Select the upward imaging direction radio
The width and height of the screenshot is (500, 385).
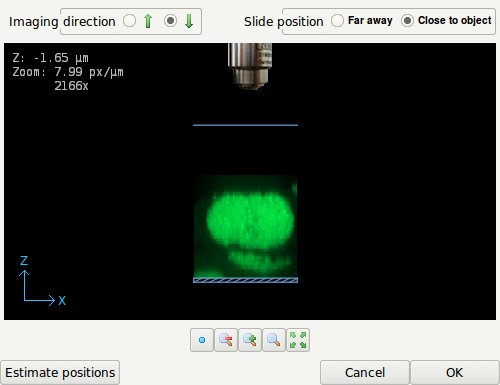(129, 21)
